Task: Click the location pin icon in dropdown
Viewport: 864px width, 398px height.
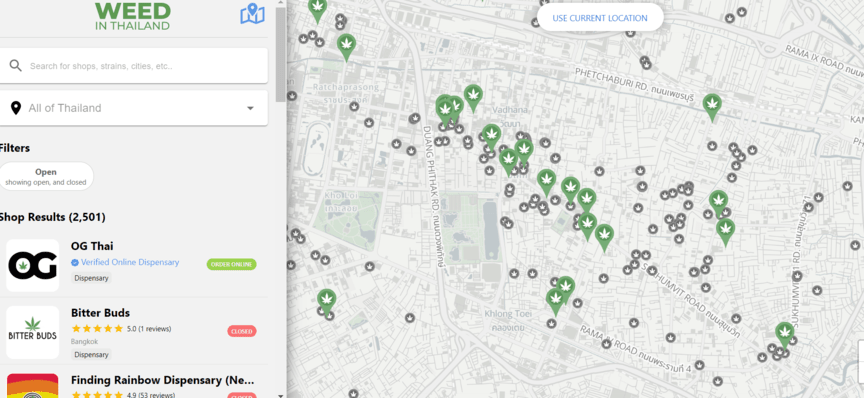Action: point(16,108)
